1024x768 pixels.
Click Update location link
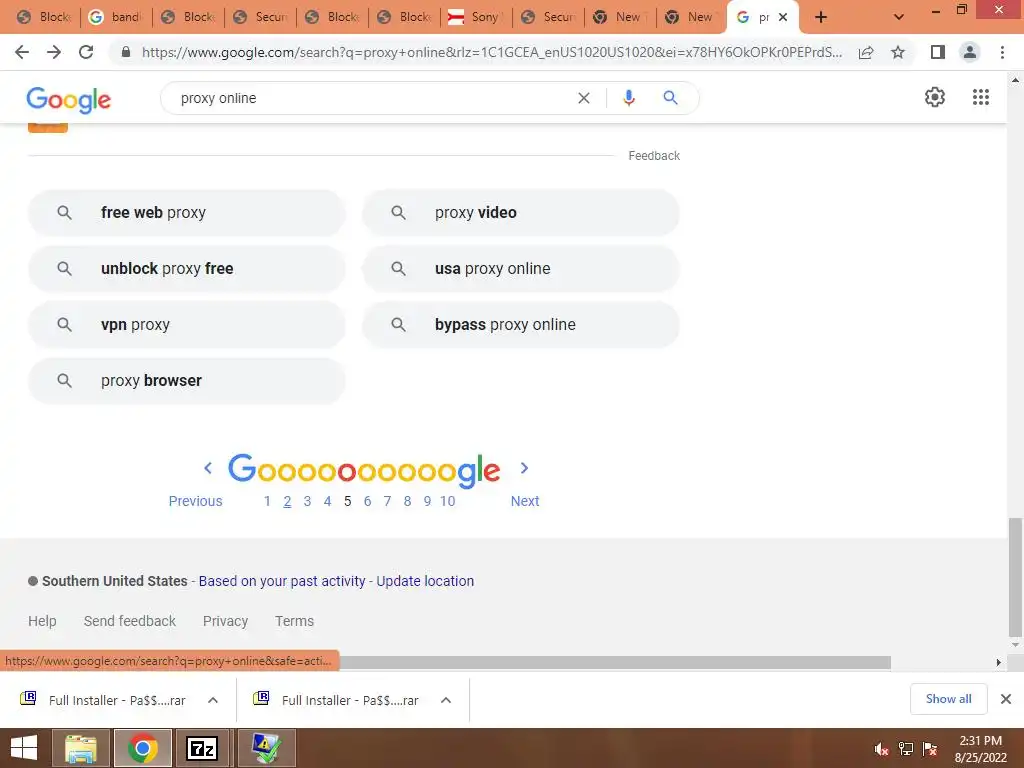pyautogui.click(x=425, y=581)
